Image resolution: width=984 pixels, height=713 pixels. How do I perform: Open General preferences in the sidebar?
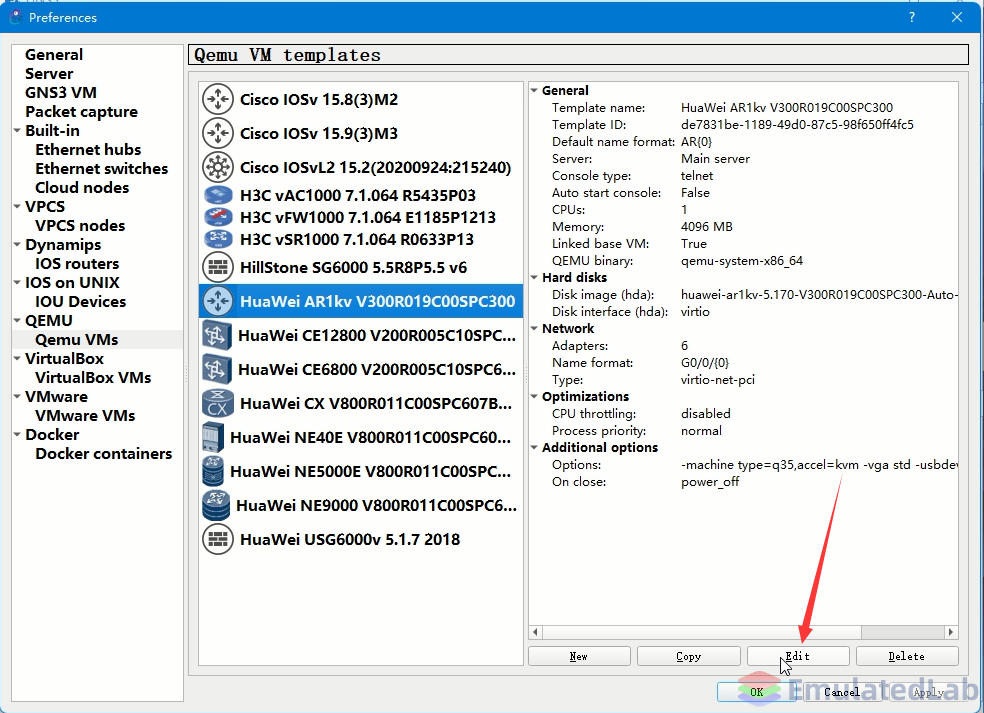coord(54,55)
